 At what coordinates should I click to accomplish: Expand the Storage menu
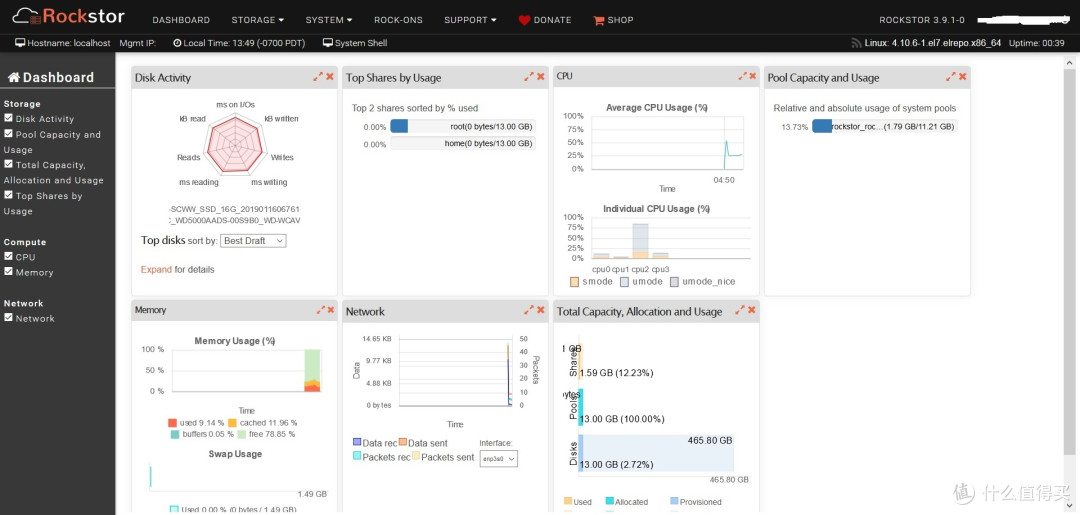click(258, 20)
